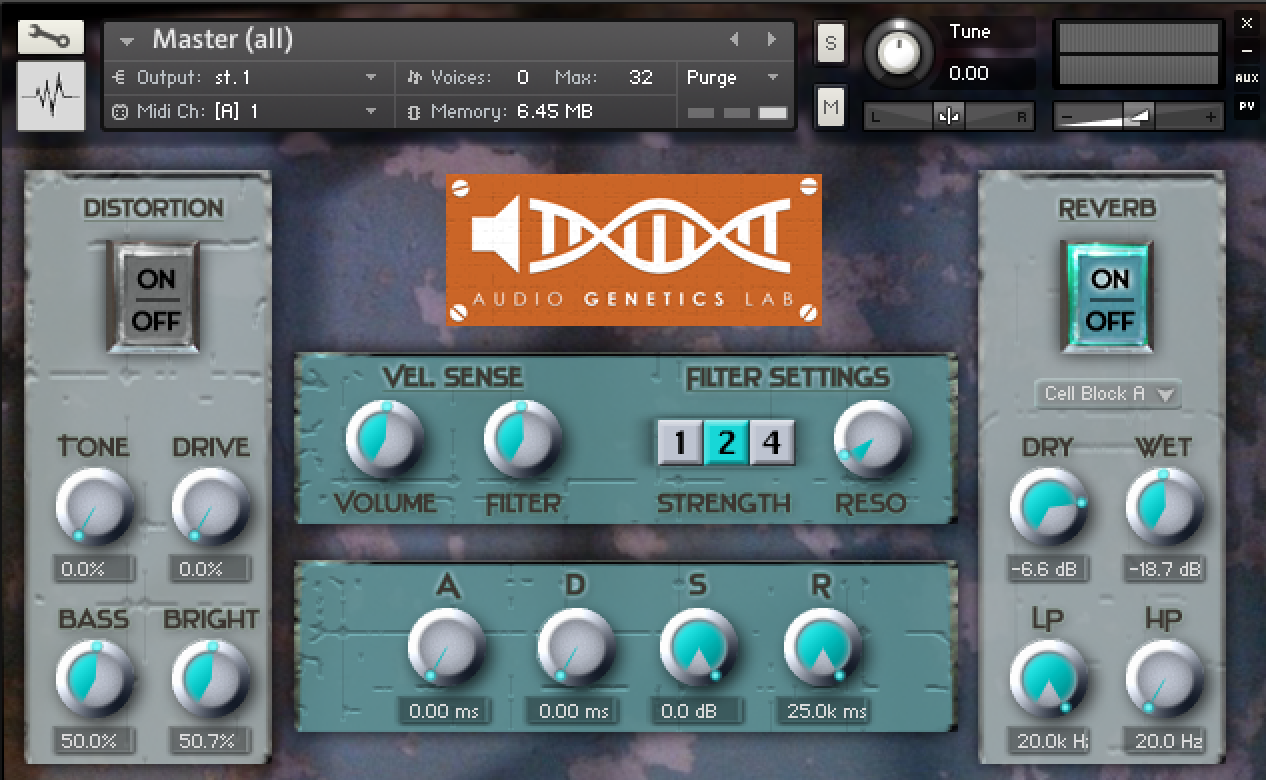Viewport: 1266px width, 780px height.
Task: Click the distortion Bright knob
Action: click(210, 679)
